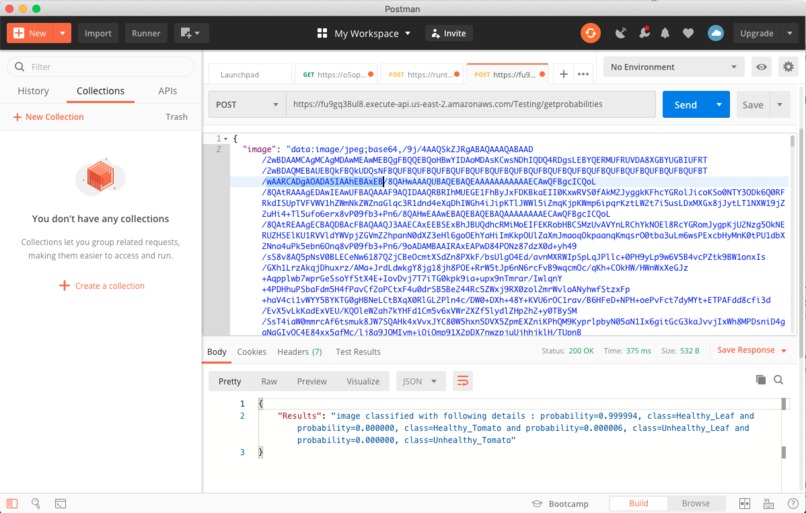
Task: Select the Raw response view
Action: click(x=269, y=381)
